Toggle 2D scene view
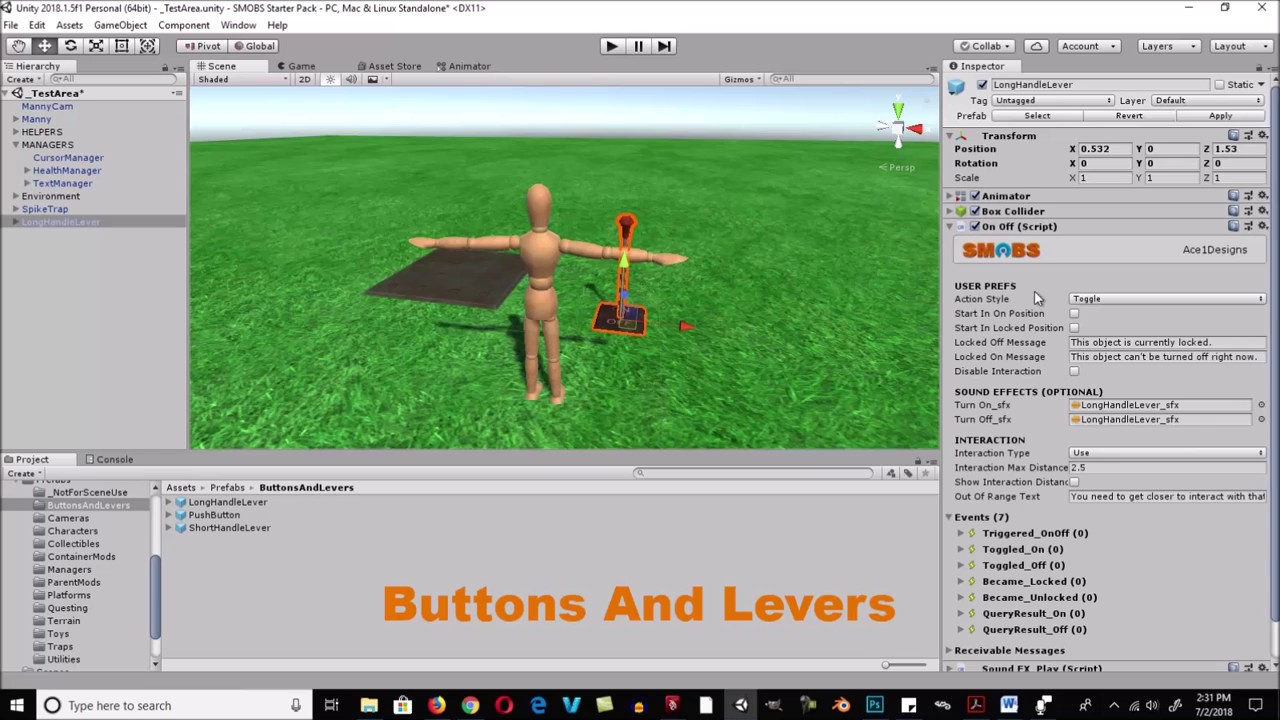This screenshot has width=1280, height=720. click(304, 79)
